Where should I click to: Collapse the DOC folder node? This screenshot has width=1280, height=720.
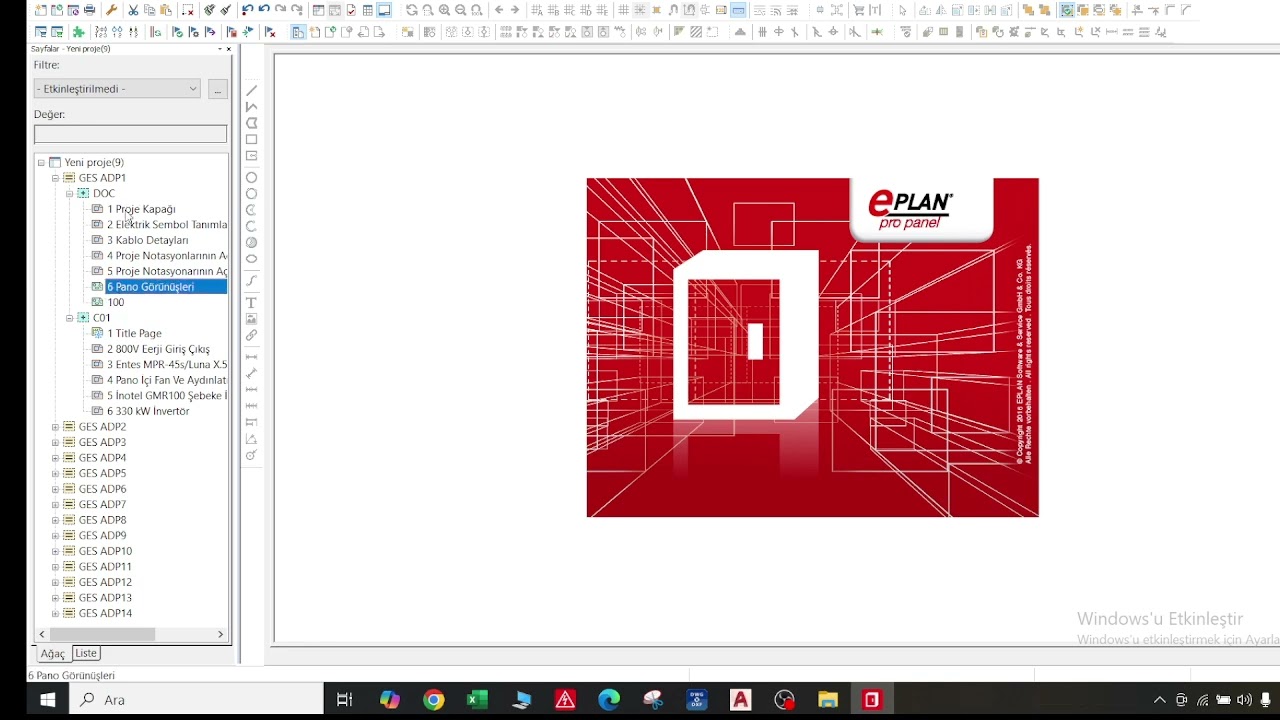[70, 193]
